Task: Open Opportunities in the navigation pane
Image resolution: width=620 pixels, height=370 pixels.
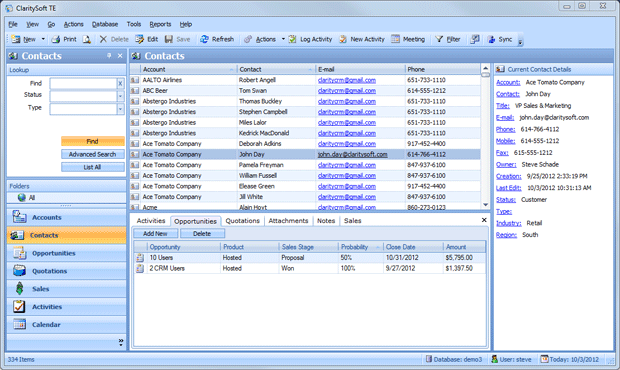Action: pos(66,253)
